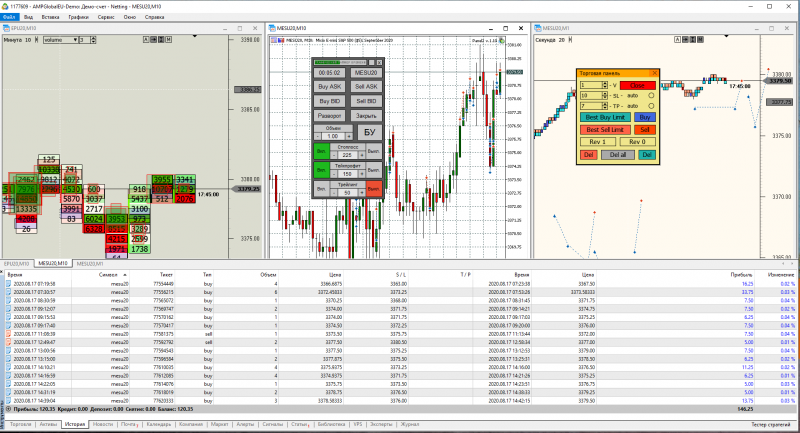Click the TP value stepper in the yellow panel

[x=605, y=106]
